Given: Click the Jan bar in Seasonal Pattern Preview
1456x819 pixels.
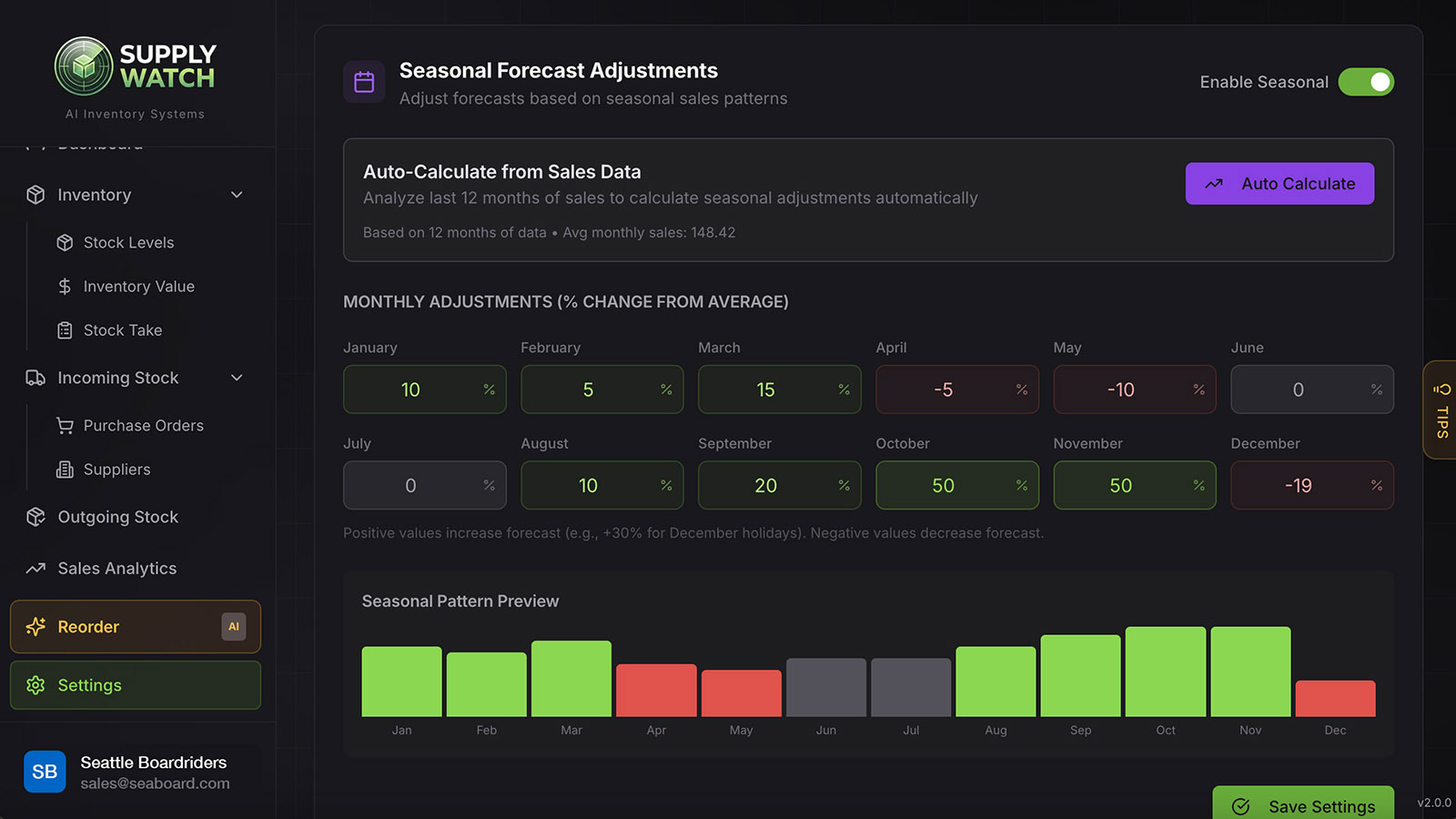Looking at the screenshot, I should pyautogui.click(x=401, y=682).
